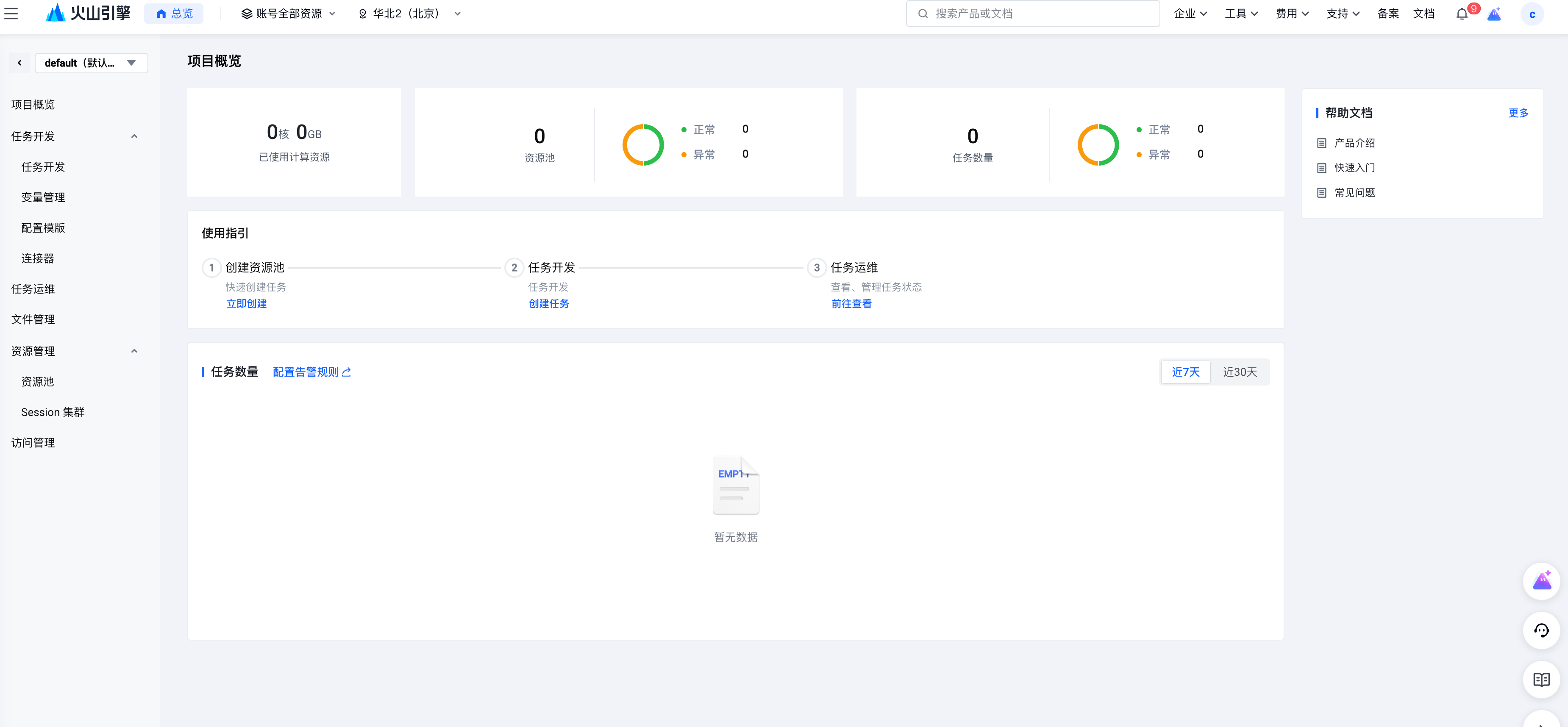
Task: Click the Volcano Engine logo
Action: coord(88,14)
